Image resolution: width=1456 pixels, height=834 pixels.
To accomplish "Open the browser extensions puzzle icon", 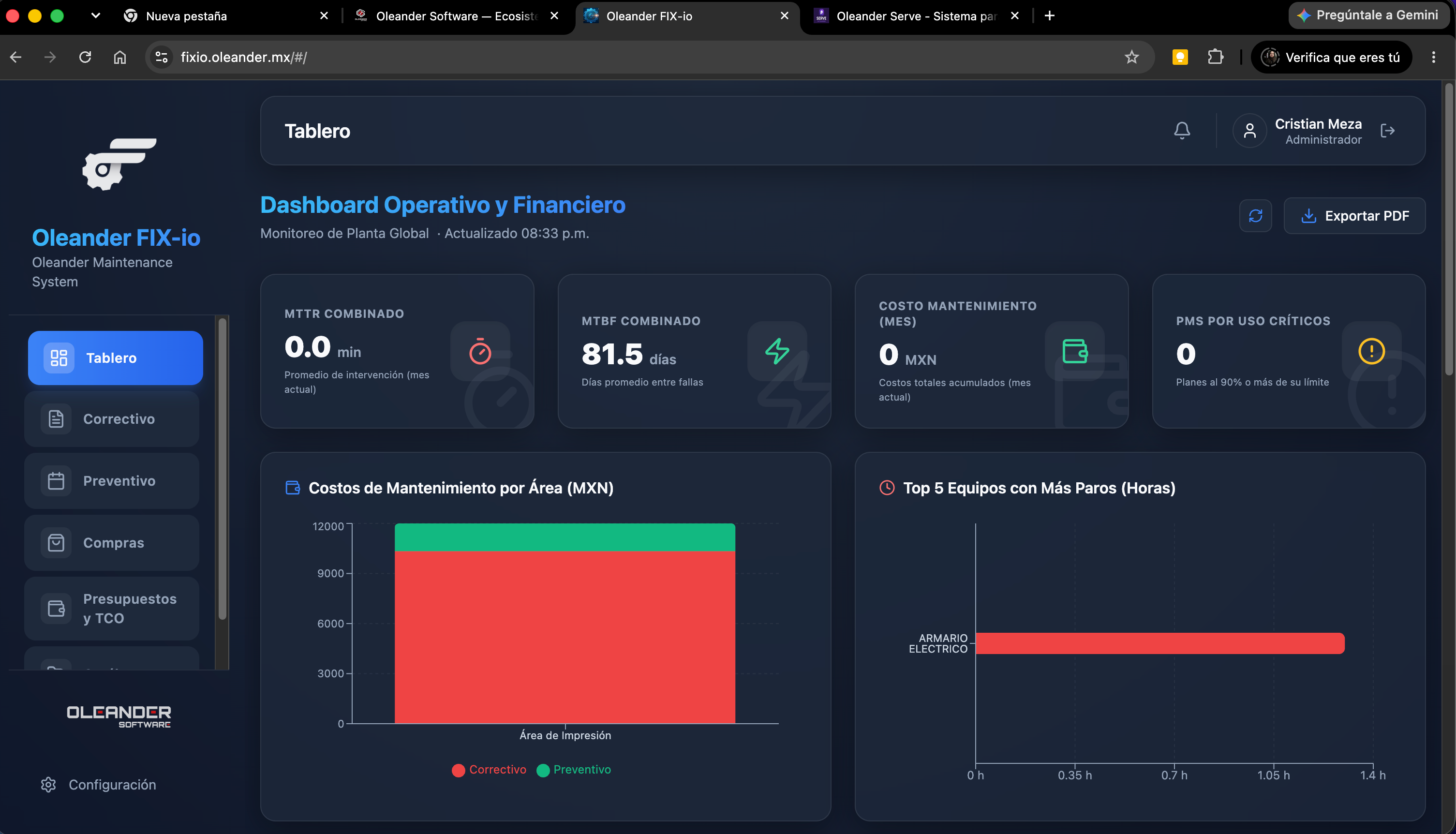I will (1215, 57).
